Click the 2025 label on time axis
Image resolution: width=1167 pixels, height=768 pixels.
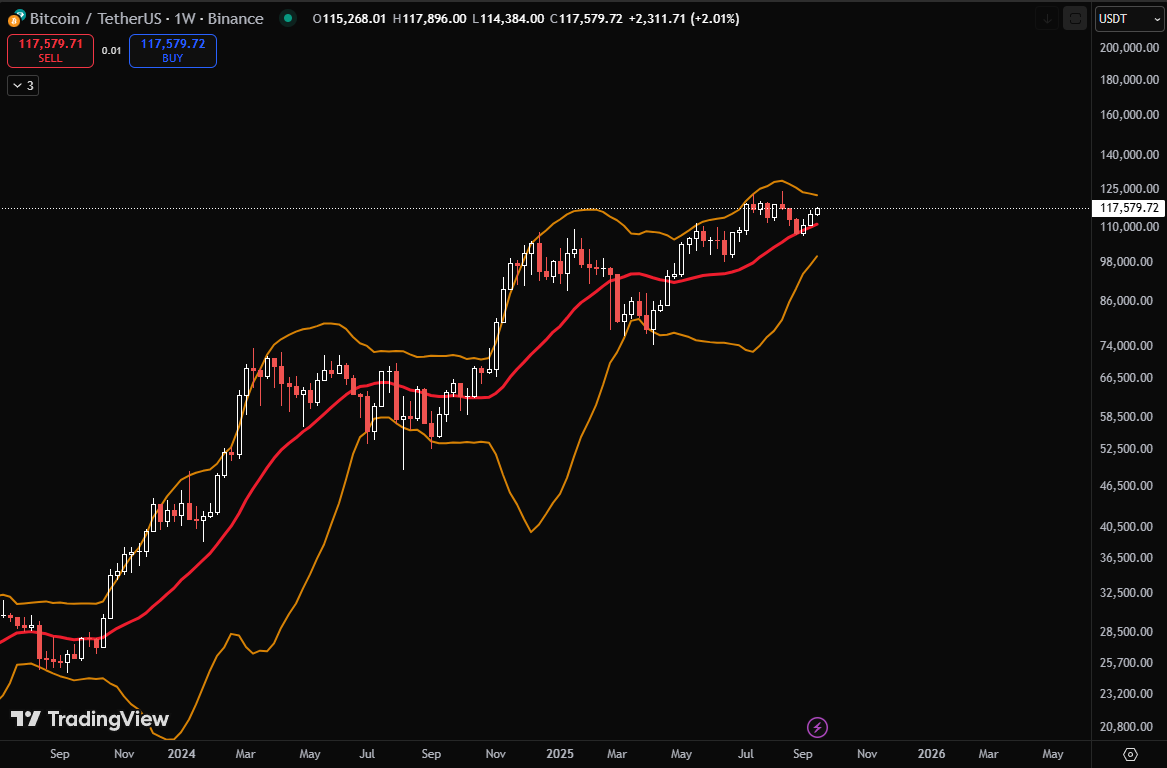pyautogui.click(x=560, y=754)
